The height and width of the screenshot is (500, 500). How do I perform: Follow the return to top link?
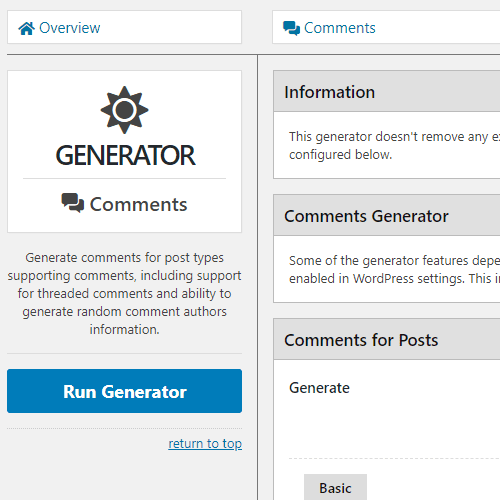click(x=205, y=444)
